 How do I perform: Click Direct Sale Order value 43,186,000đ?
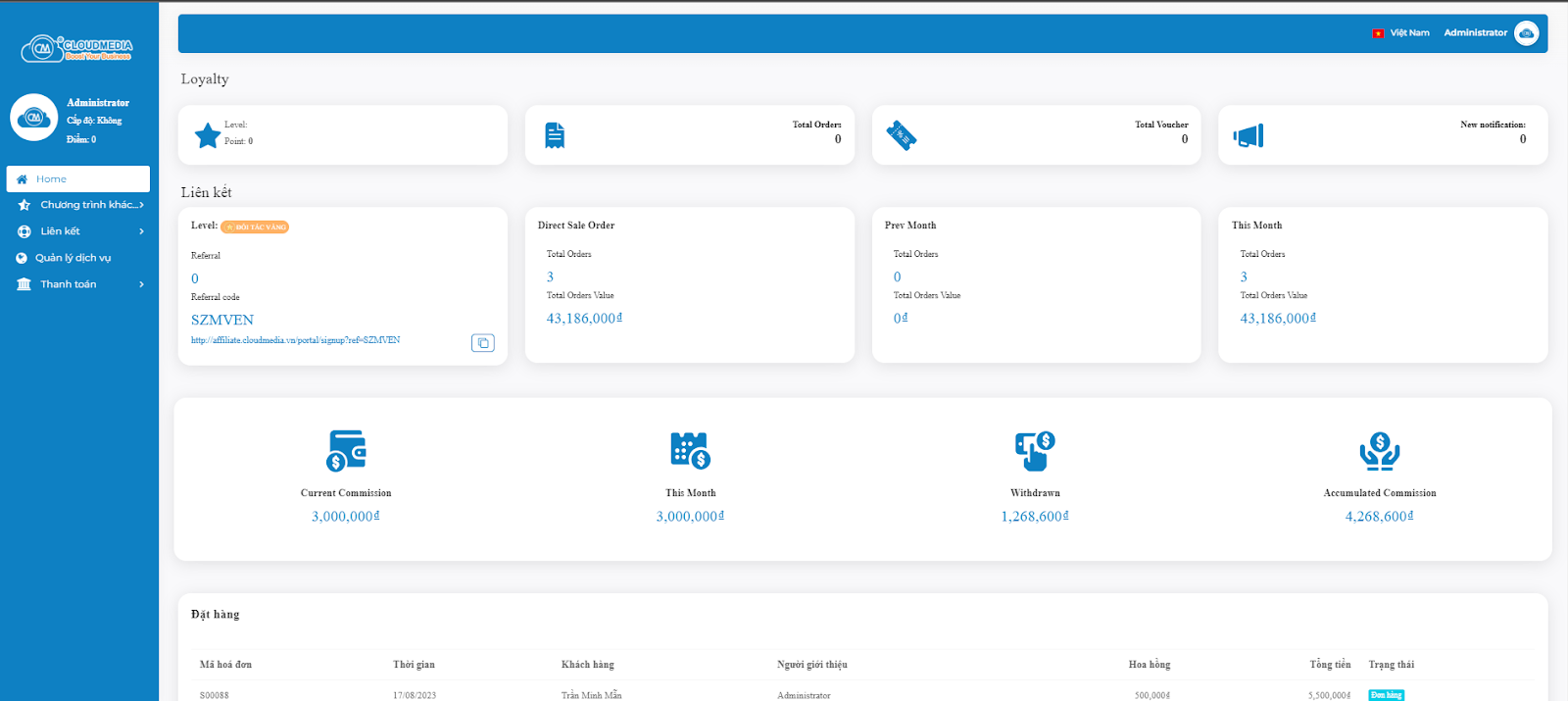[x=584, y=318]
